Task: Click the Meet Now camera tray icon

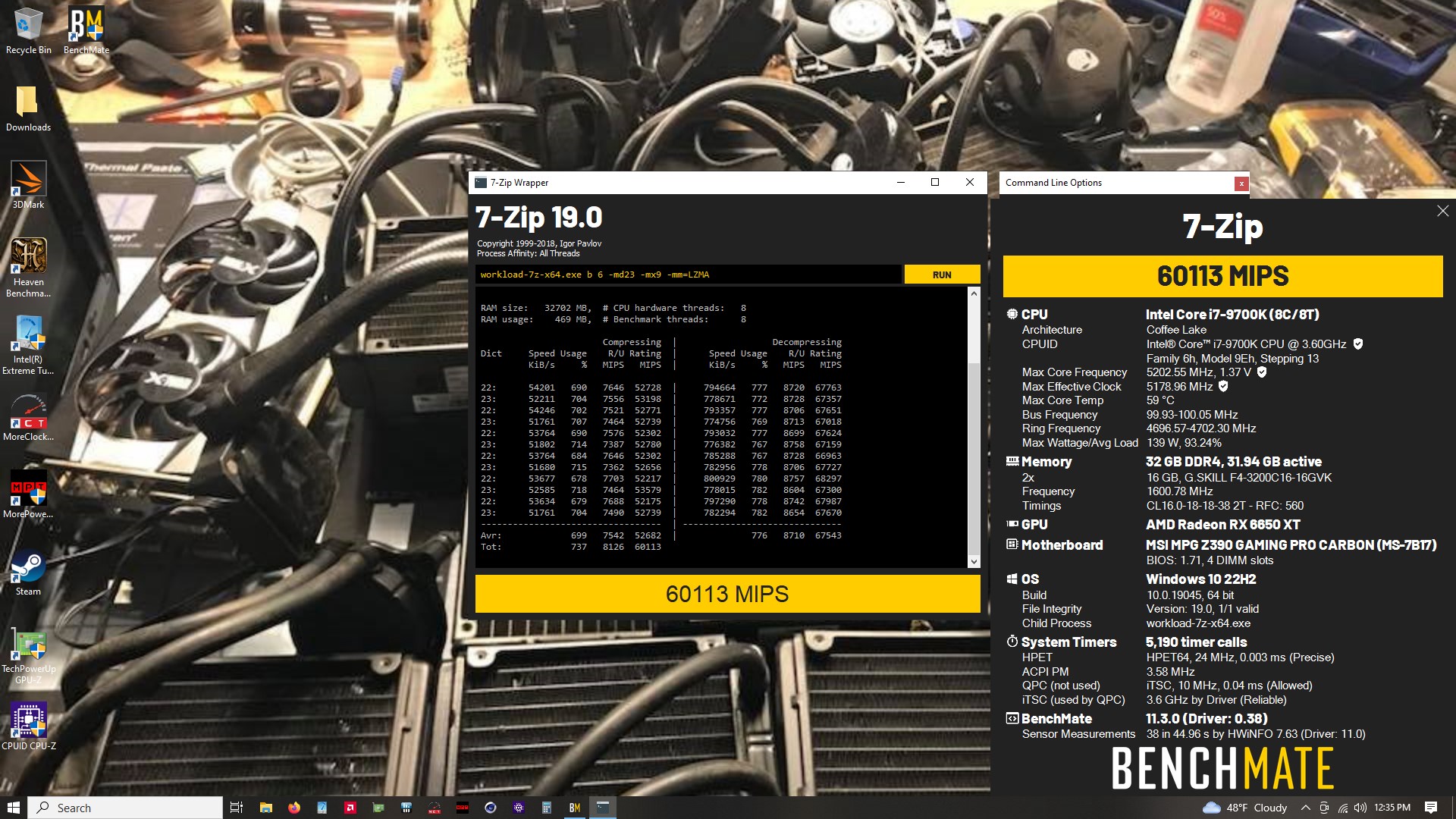Action: [x=1324, y=808]
